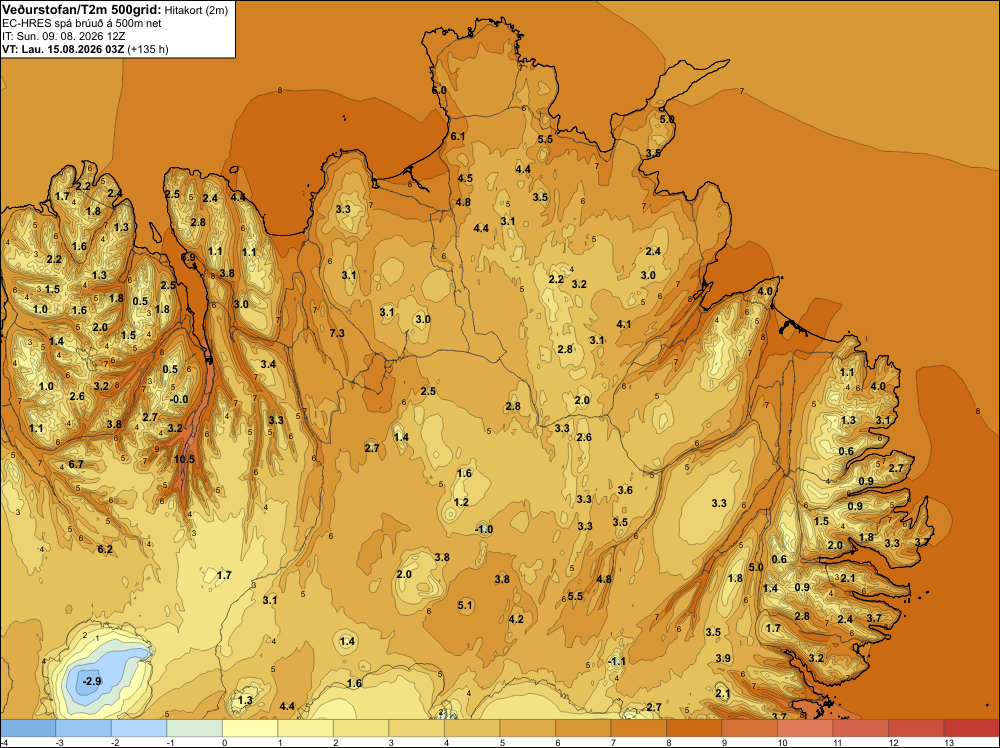This screenshot has height=748, width=1000.
Task: Click the 6.0 temperature value
Action: [x=439, y=91]
